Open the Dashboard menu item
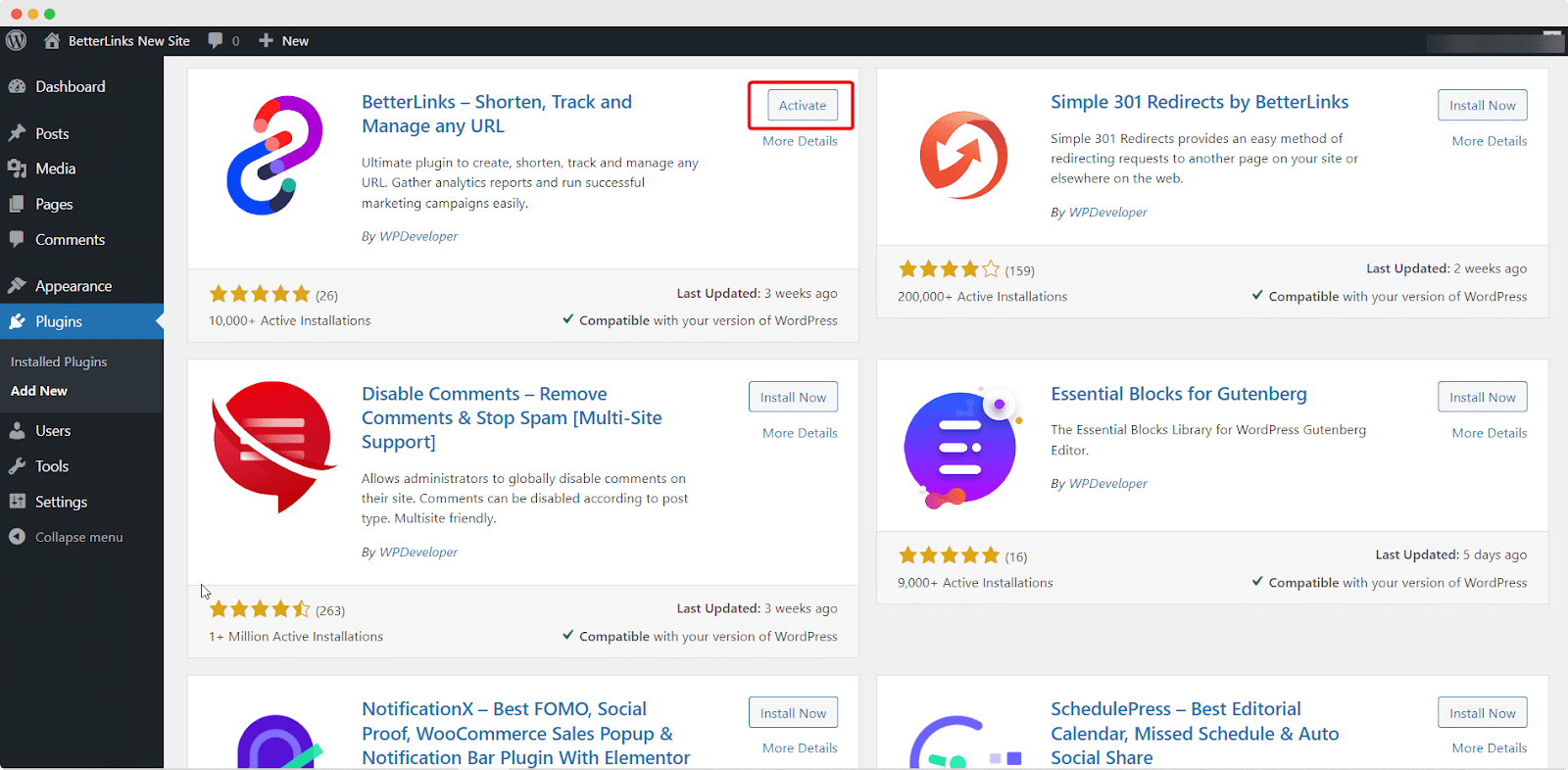1568x770 pixels. tap(81, 86)
